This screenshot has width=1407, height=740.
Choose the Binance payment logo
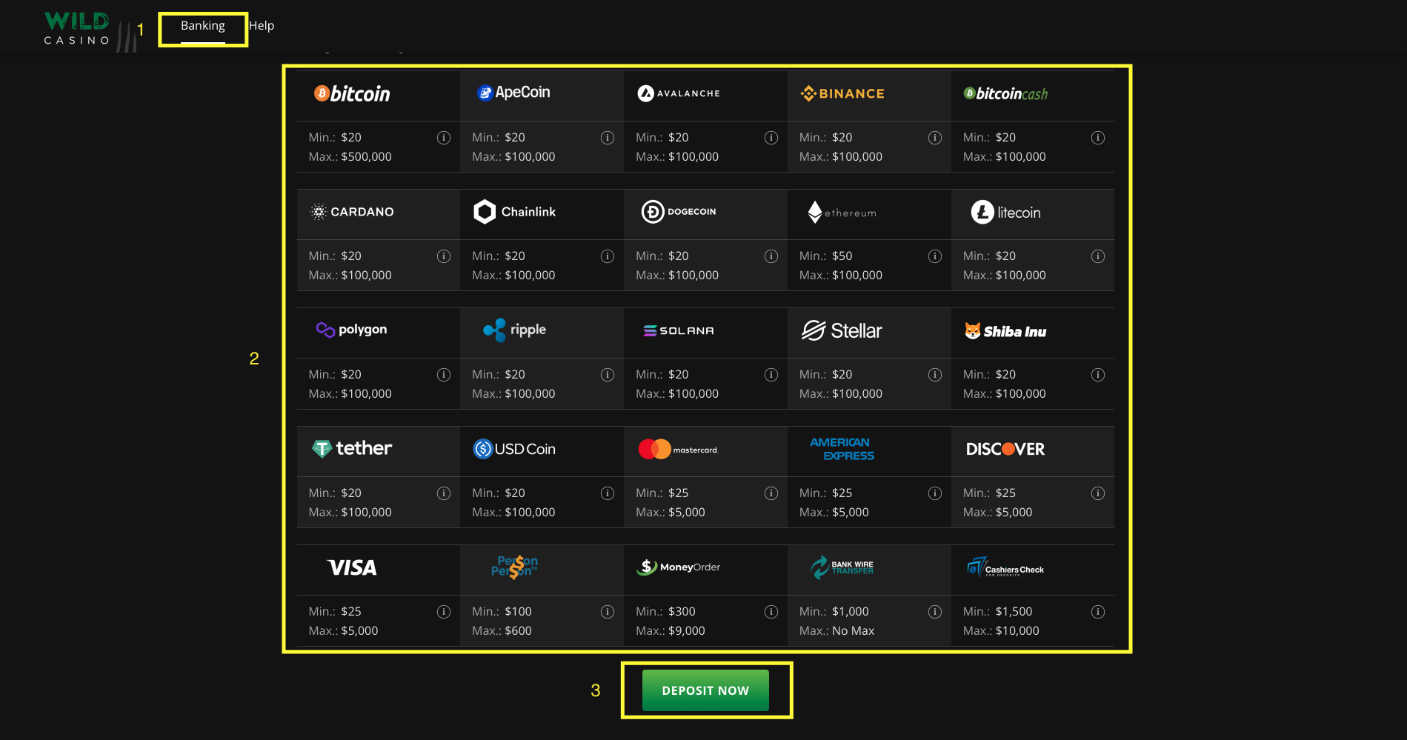click(x=842, y=93)
